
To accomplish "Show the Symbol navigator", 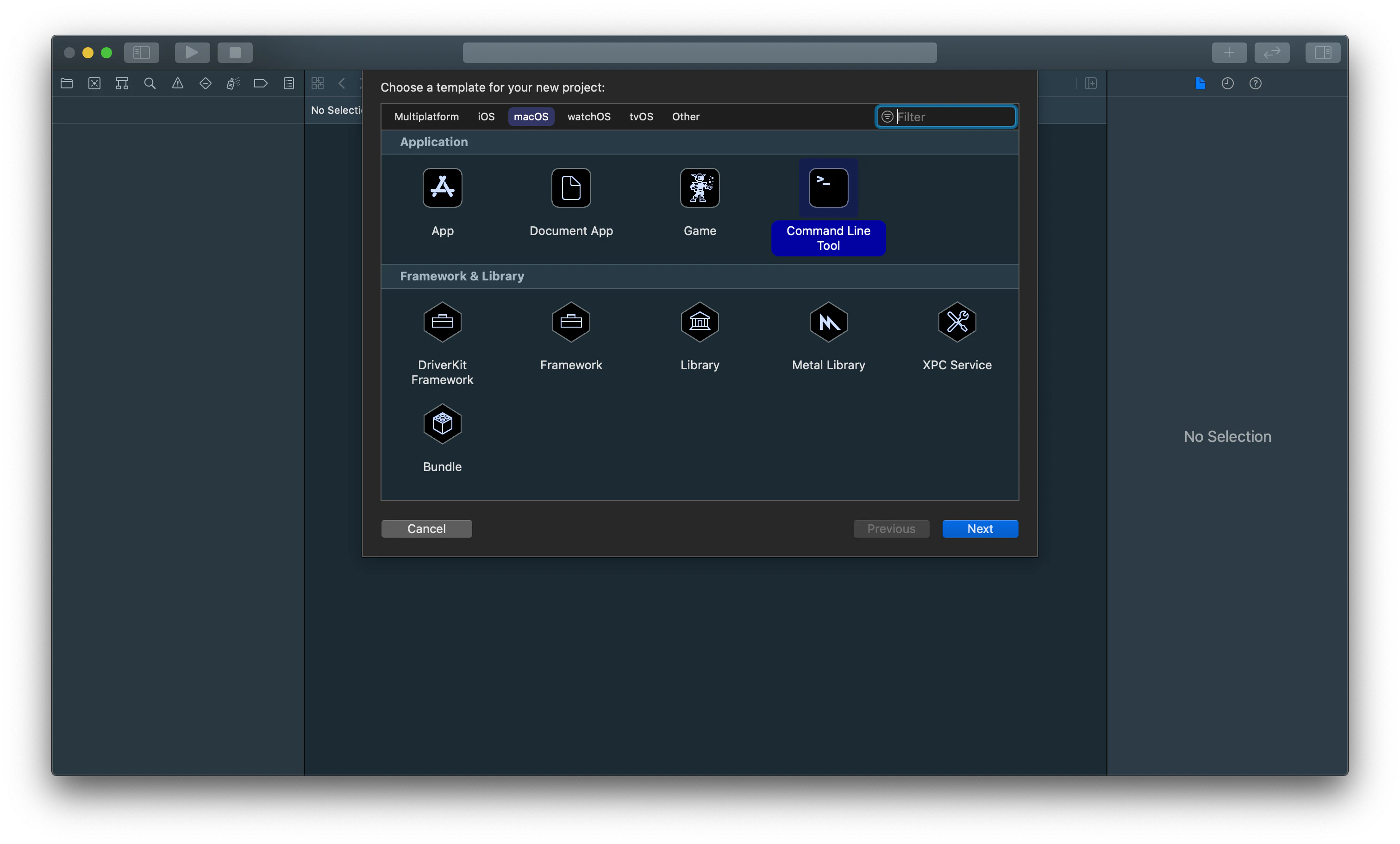I will (122, 83).
